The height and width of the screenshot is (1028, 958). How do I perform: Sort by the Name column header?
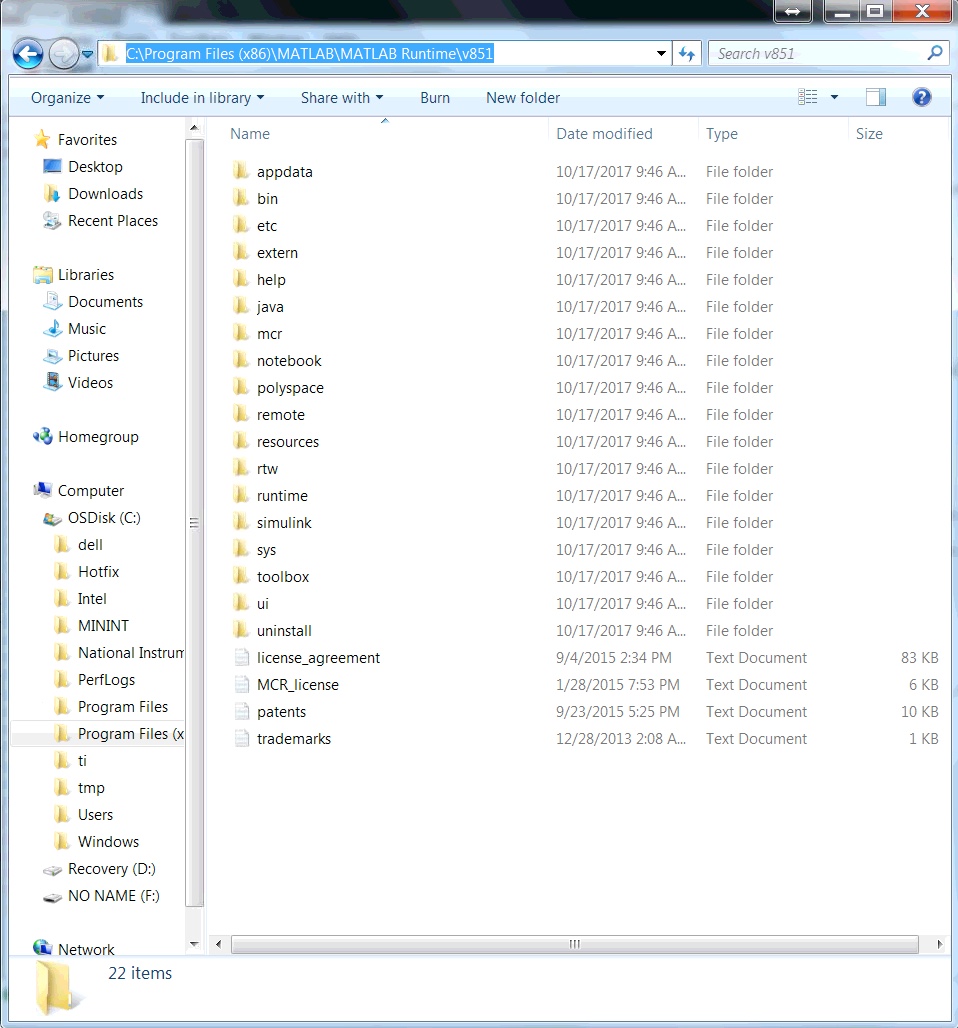point(250,134)
